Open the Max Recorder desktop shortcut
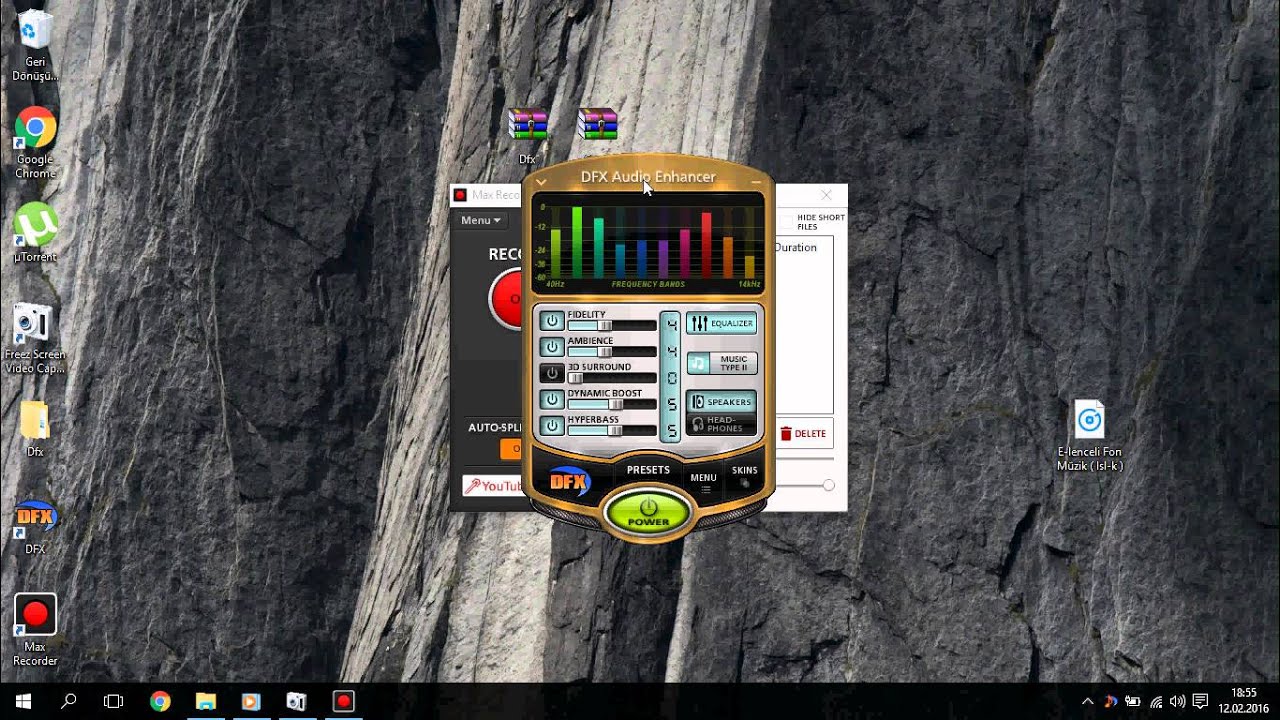The image size is (1280, 720). [x=35, y=630]
